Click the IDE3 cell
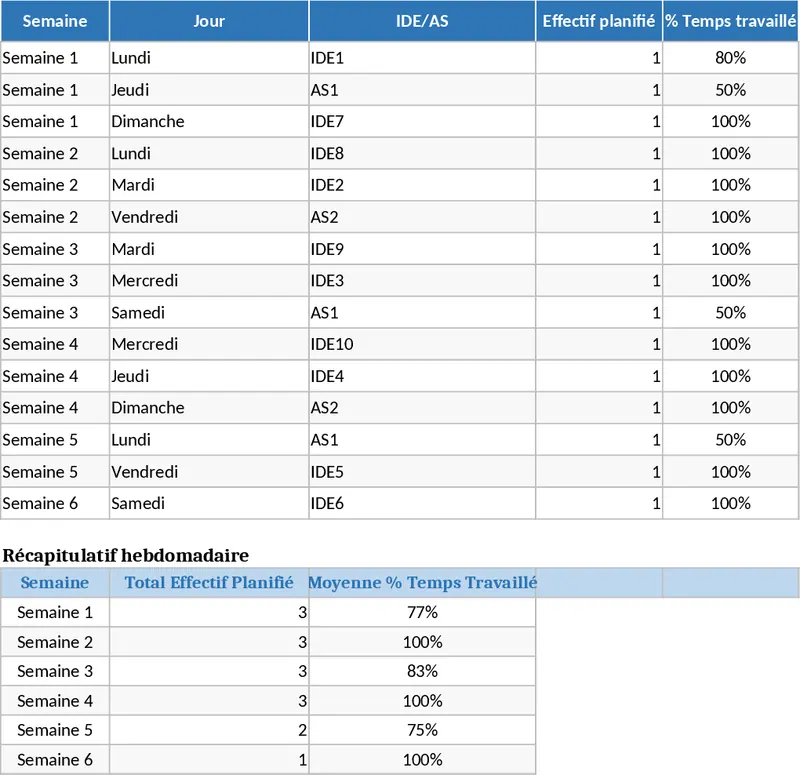 (422, 281)
